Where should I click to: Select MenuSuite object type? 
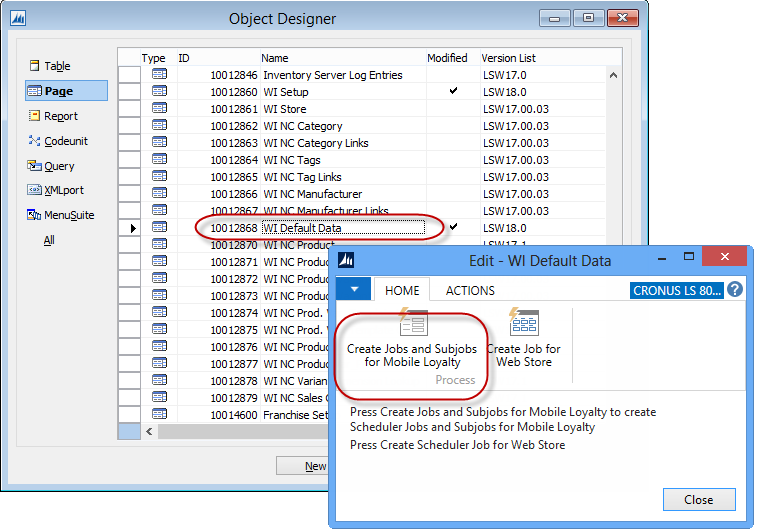pyautogui.click(x=69, y=215)
